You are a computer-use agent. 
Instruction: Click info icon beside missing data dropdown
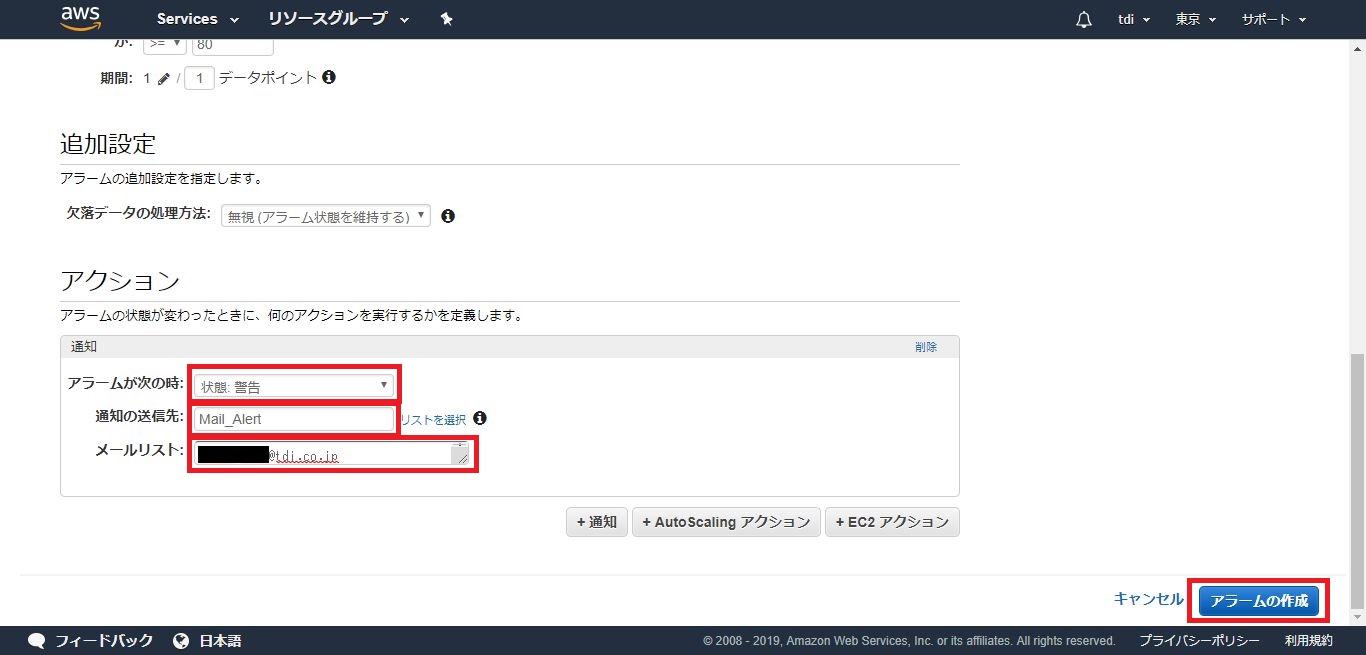[x=448, y=216]
